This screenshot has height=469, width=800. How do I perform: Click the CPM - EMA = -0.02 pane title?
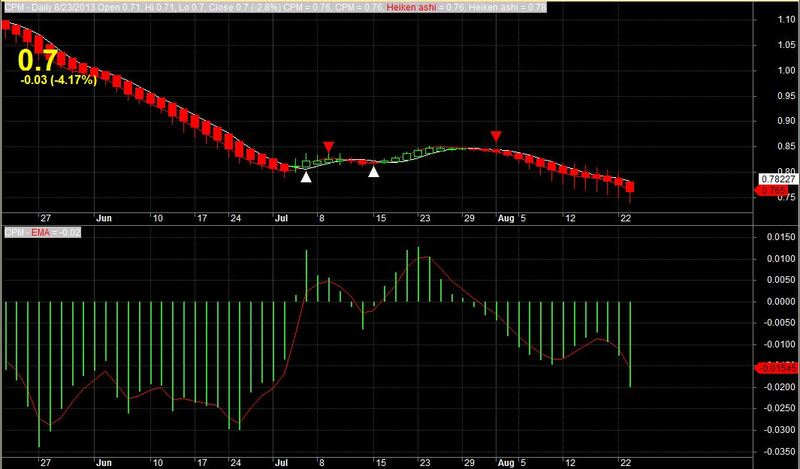[42, 232]
